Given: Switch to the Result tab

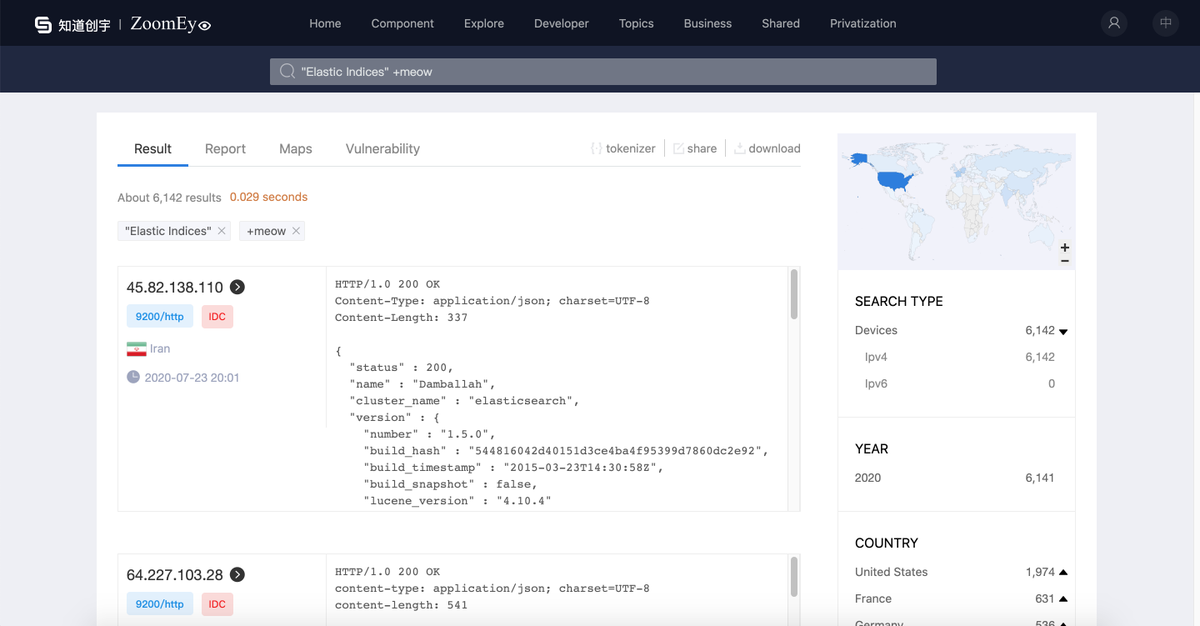Looking at the screenshot, I should point(153,149).
